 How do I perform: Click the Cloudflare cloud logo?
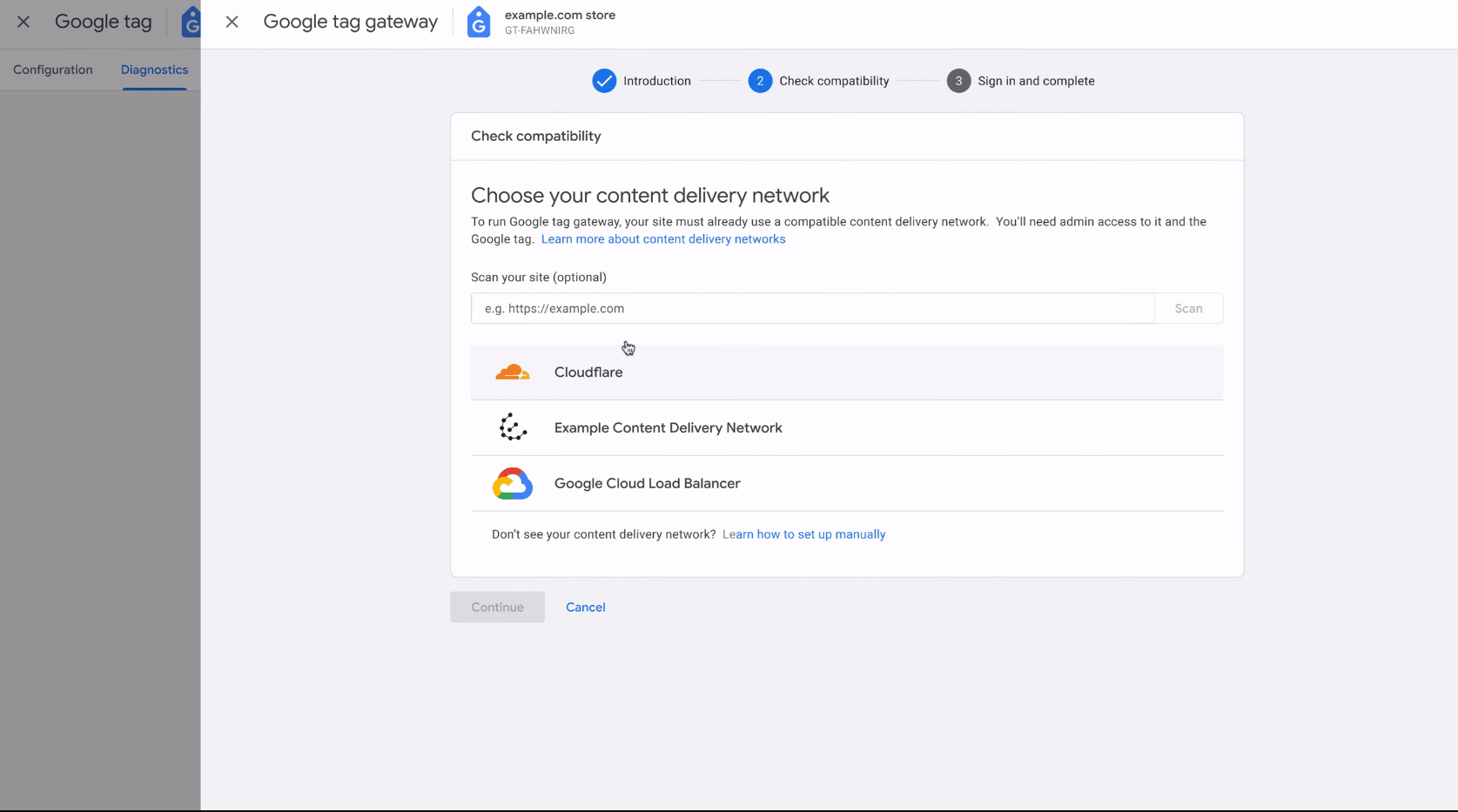pyautogui.click(x=513, y=372)
